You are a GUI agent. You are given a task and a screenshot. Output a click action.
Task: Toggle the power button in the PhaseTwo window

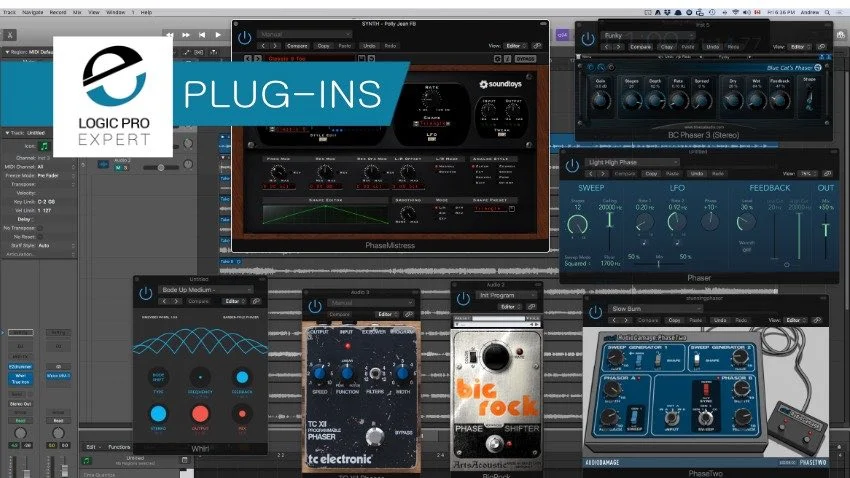(x=595, y=312)
